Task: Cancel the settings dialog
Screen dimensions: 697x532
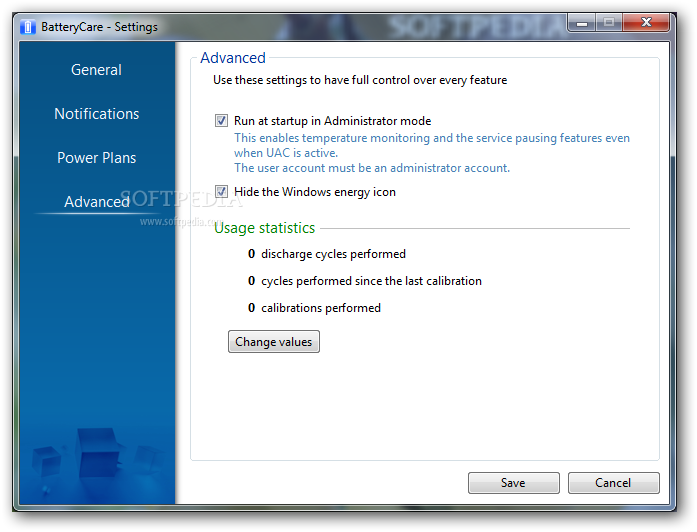Action: click(613, 483)
